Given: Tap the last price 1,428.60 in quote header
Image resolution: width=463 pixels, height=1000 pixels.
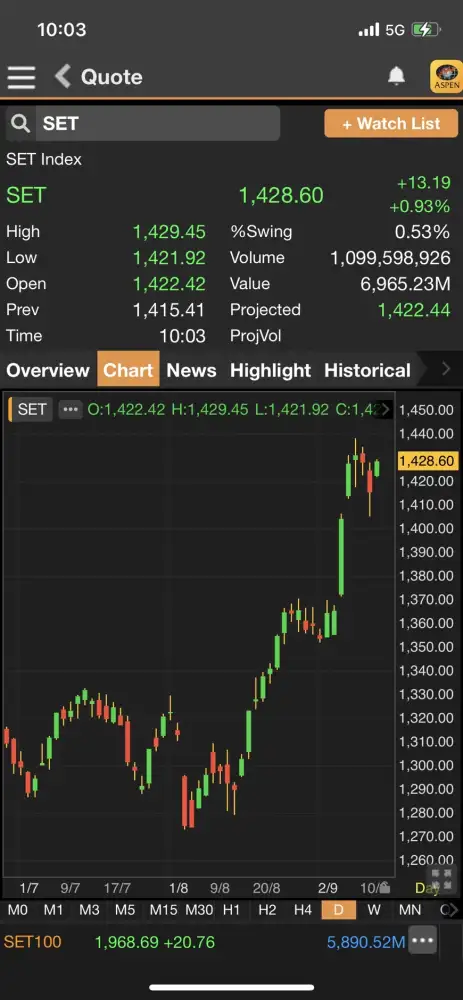Looking at the screenshot, I should click(x=281, y=195).
